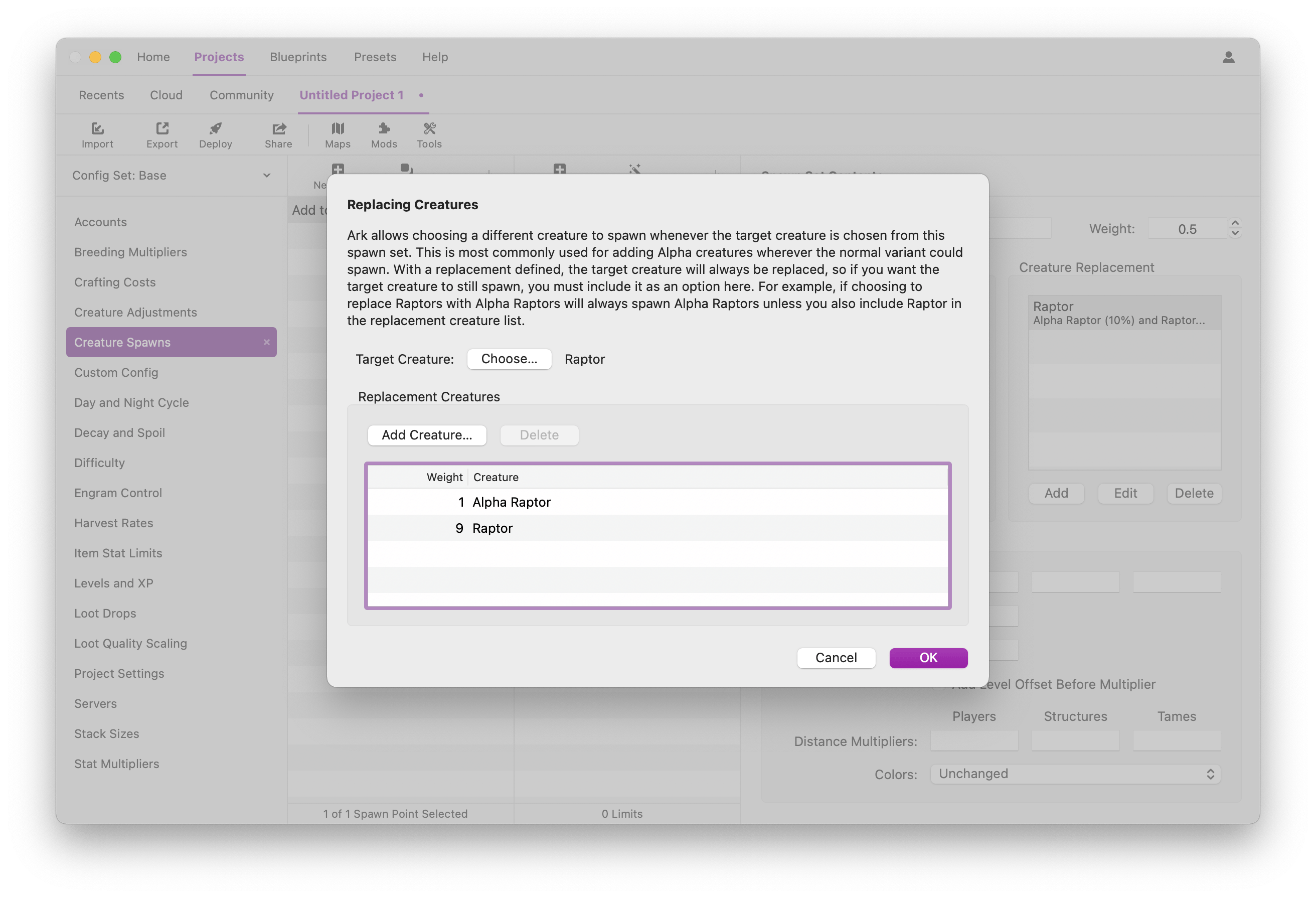Click the Share toolbar icon

pos(279,129)
